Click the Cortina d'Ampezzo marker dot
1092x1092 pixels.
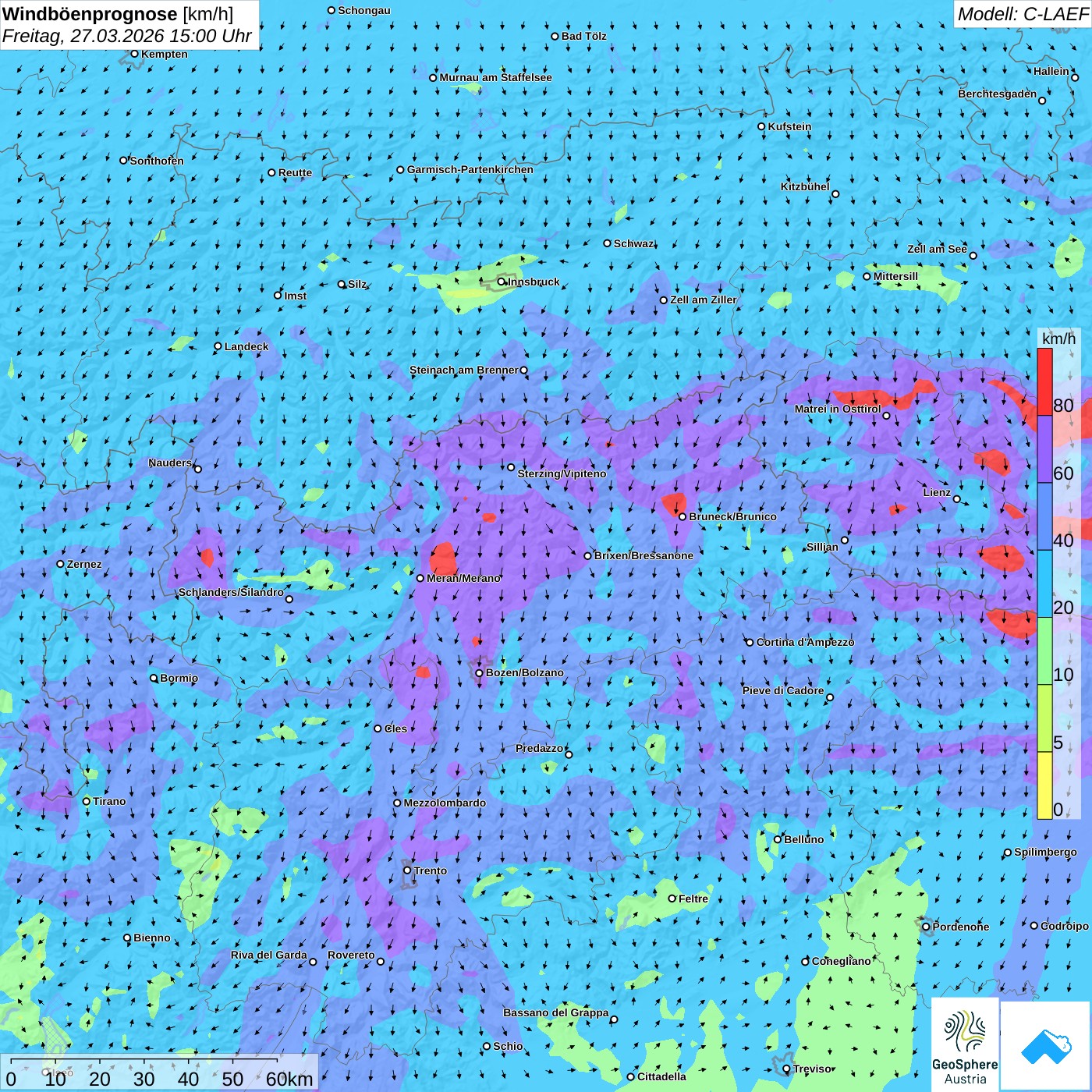click(x=750, y=643)
